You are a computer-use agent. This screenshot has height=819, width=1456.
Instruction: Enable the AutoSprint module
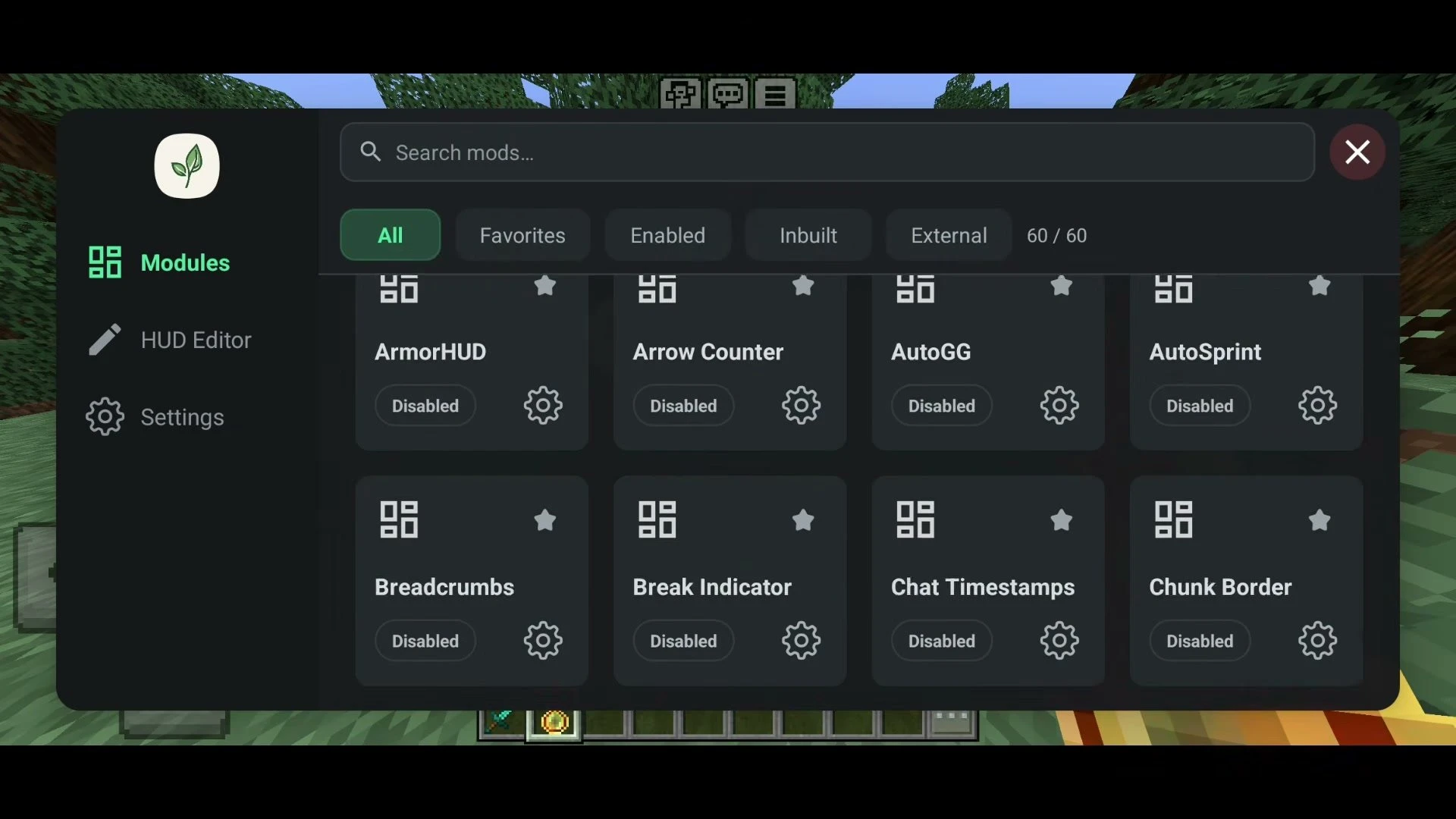click(x=1200, y=406)
